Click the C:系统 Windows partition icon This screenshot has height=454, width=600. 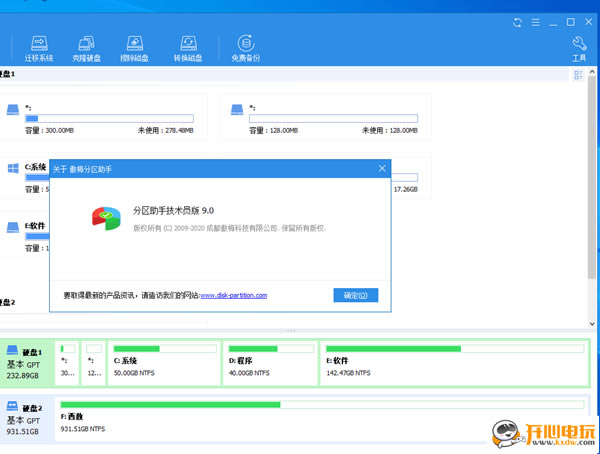(x=13, y=168)
